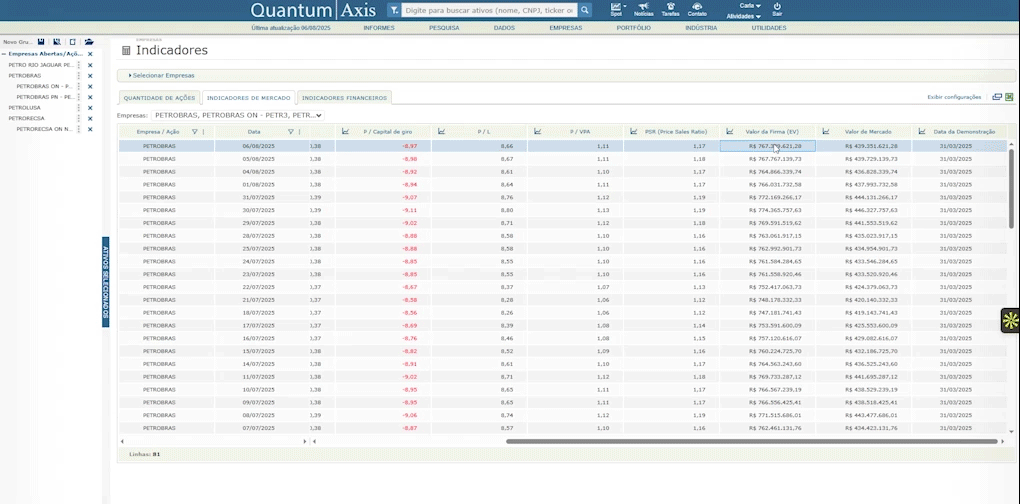The height and width of the screenshot is (504, 1020).
Task: Click the new group page icon
Action: [x=72, y=42]
